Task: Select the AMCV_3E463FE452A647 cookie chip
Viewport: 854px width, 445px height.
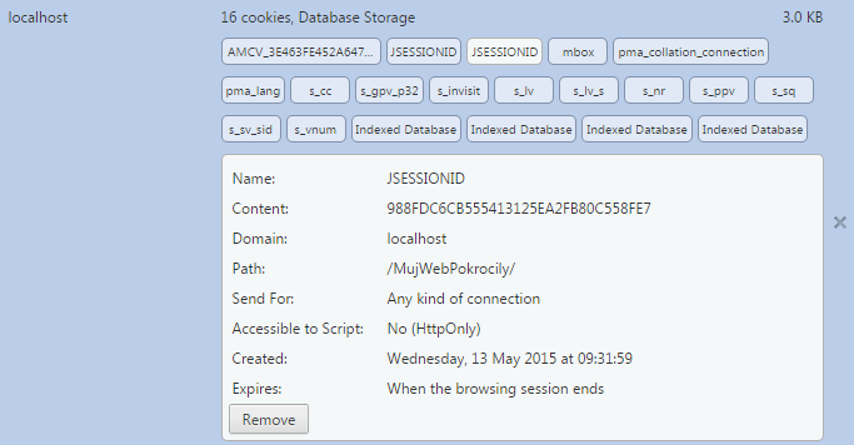Action: coord(302,51)
